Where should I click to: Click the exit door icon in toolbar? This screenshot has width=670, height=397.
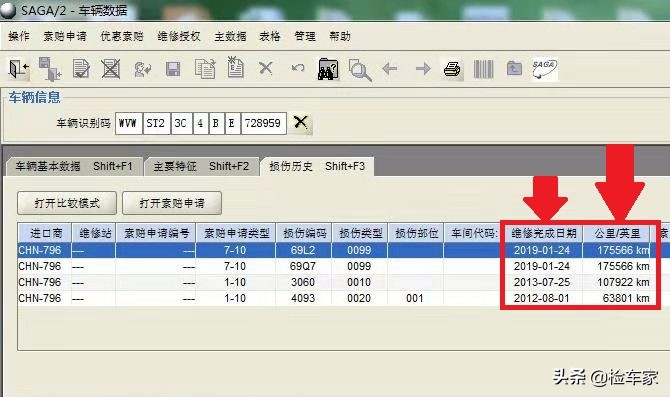click(19, 69)
